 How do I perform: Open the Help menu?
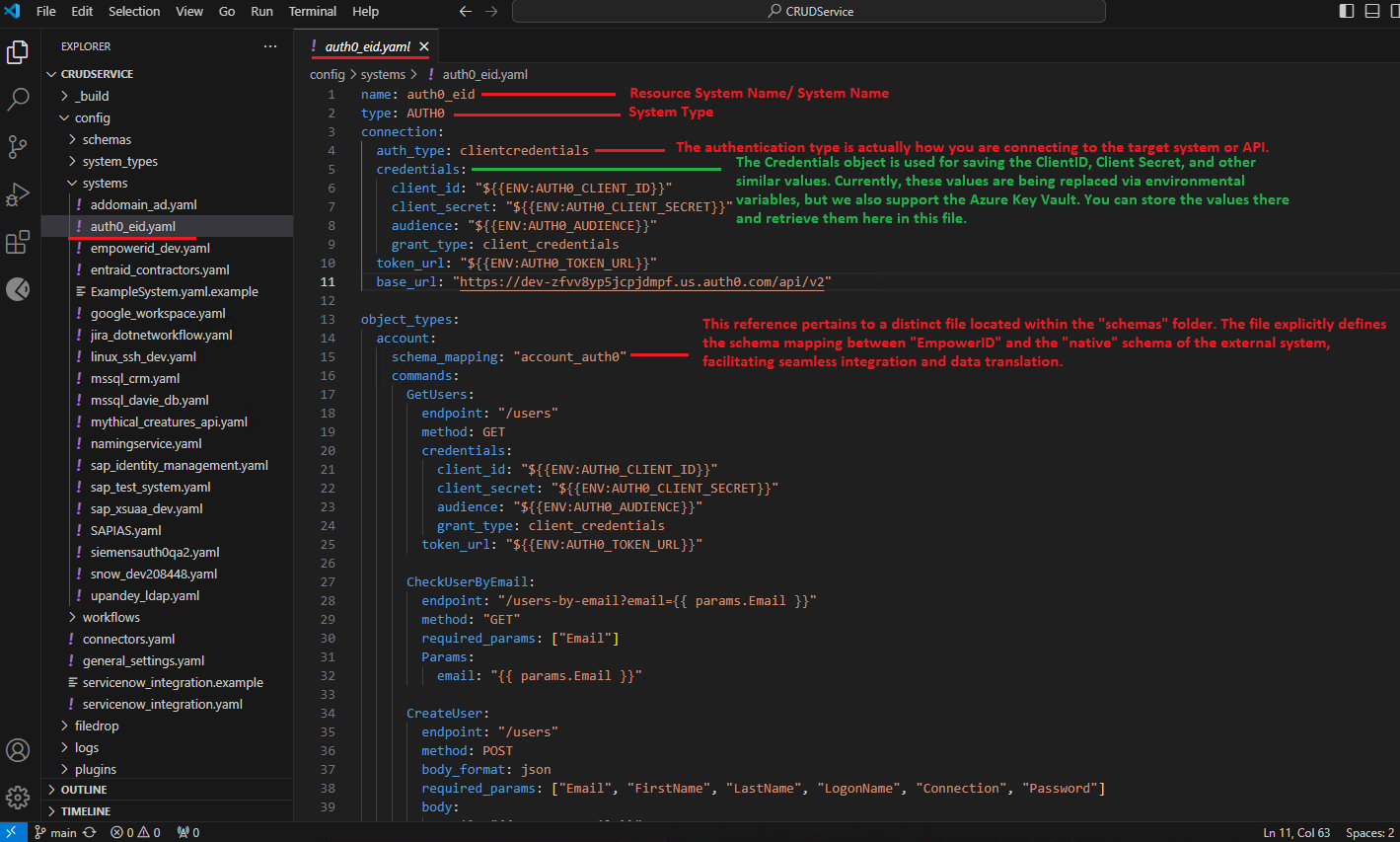point(365,11)
